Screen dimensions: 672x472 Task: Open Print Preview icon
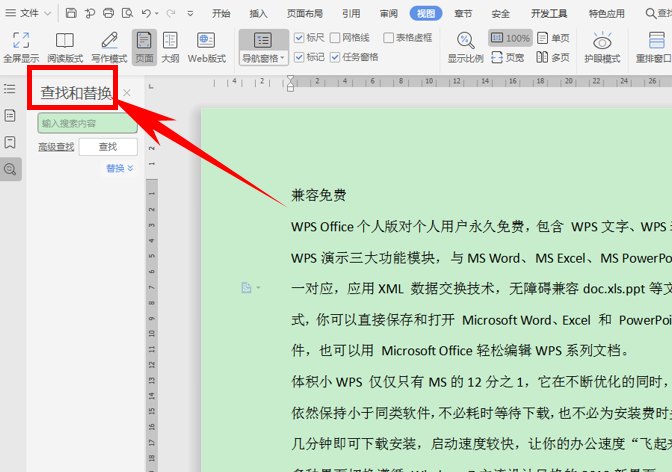[x=127, y=13]
